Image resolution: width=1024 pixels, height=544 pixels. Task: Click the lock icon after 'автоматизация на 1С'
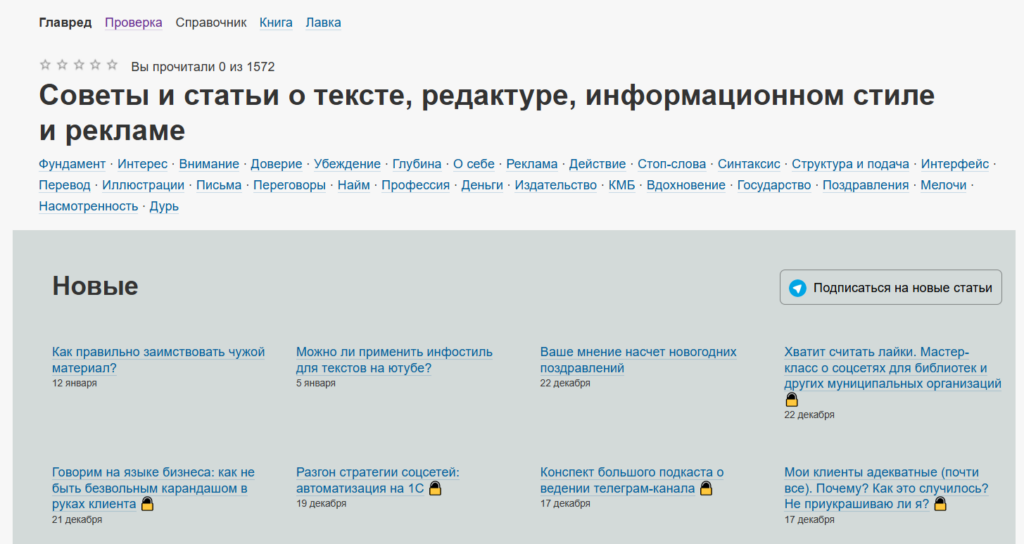pos(436,488)
